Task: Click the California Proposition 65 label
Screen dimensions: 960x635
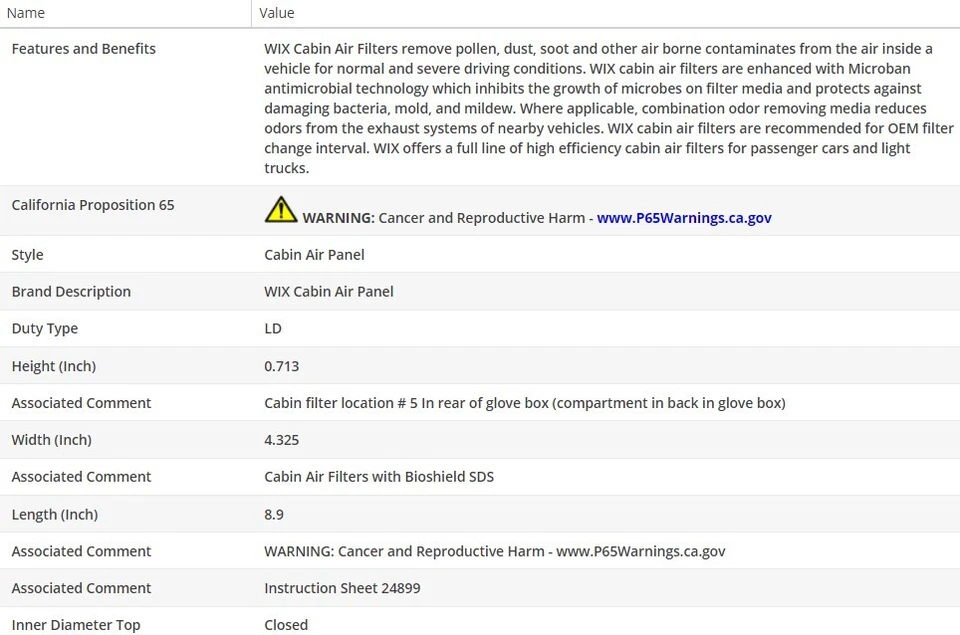Action: click(x=93, y=205)
